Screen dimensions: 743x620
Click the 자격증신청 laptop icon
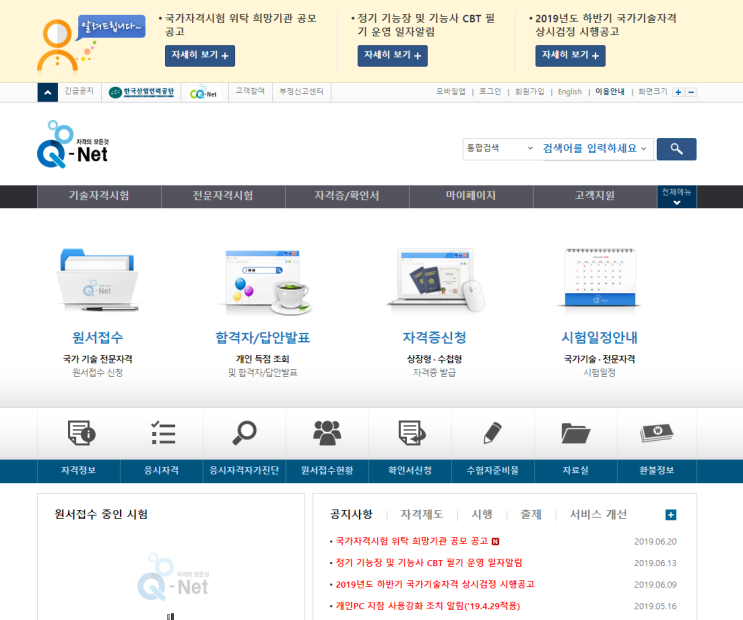(x=435, y=280)
